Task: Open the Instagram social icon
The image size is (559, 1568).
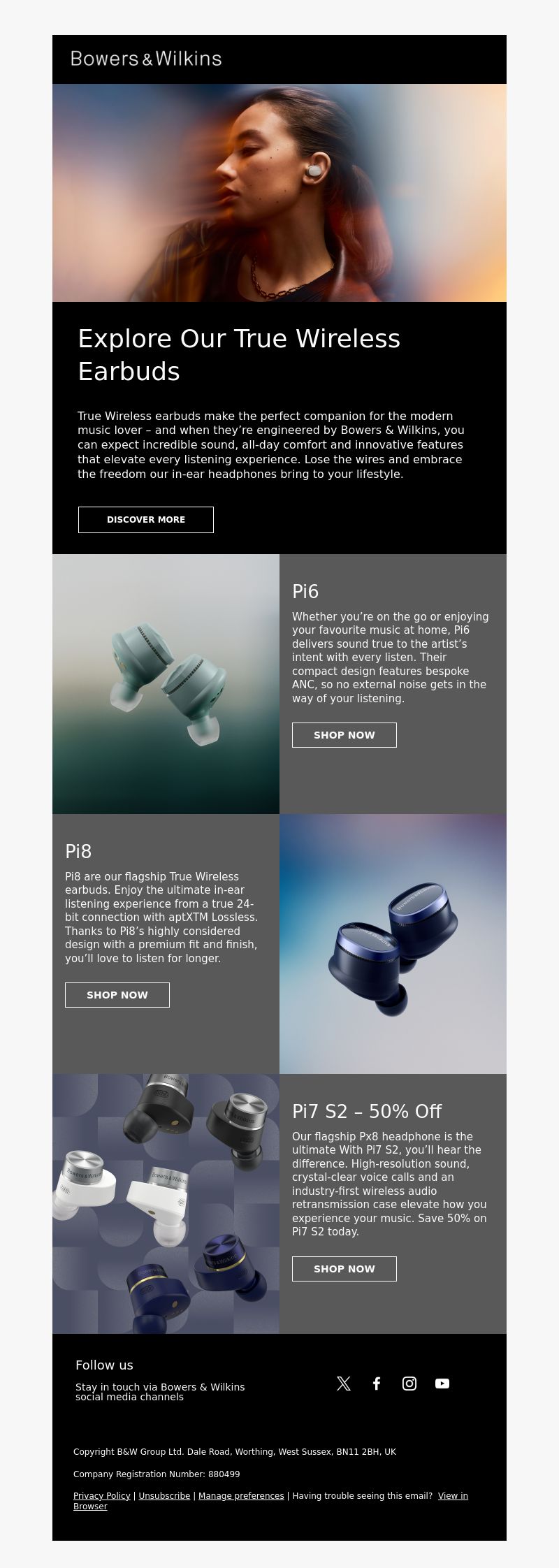Action: point(409,1384)
